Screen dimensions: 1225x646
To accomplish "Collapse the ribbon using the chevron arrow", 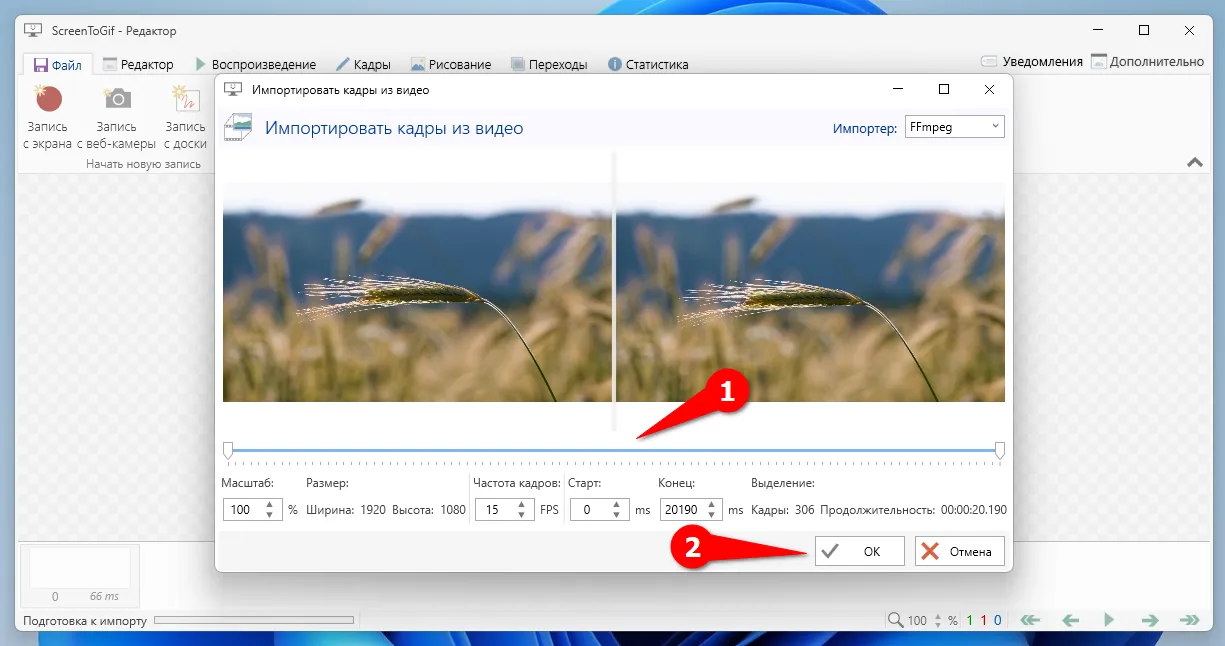I will click(1193, 161).
